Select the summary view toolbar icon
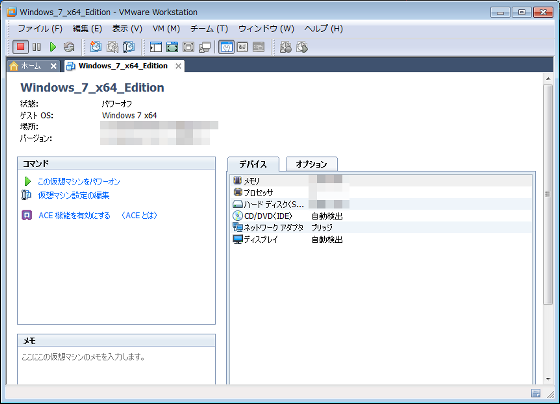The image size is (560, 404). 226,47
